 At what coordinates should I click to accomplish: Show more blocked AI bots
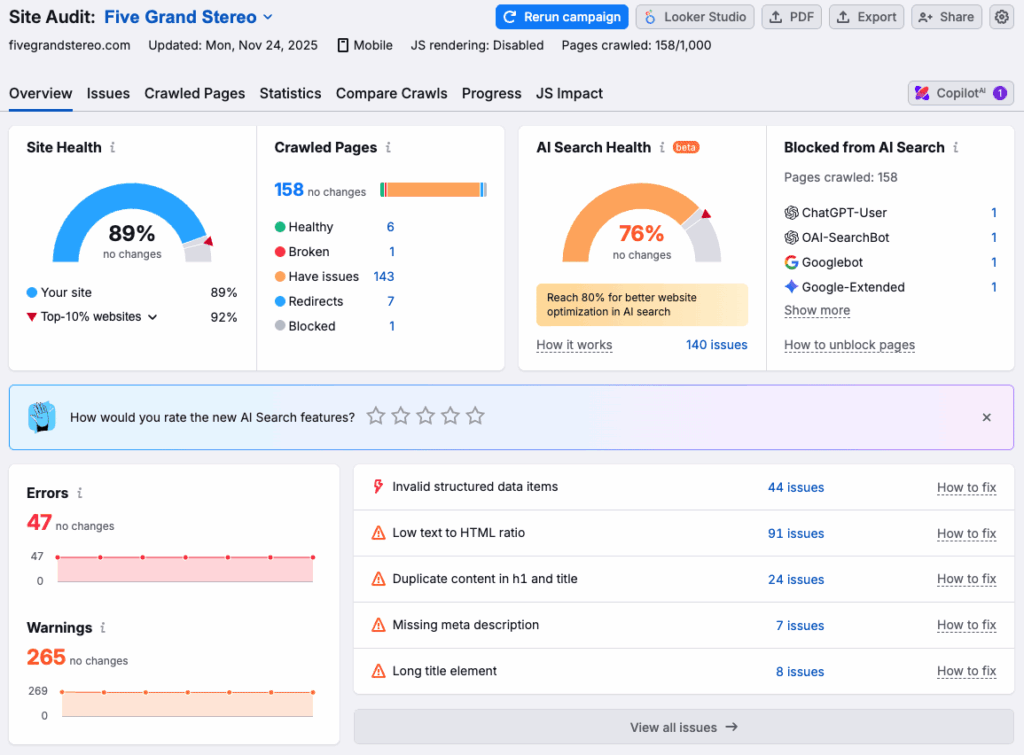(x=816, y=310)
